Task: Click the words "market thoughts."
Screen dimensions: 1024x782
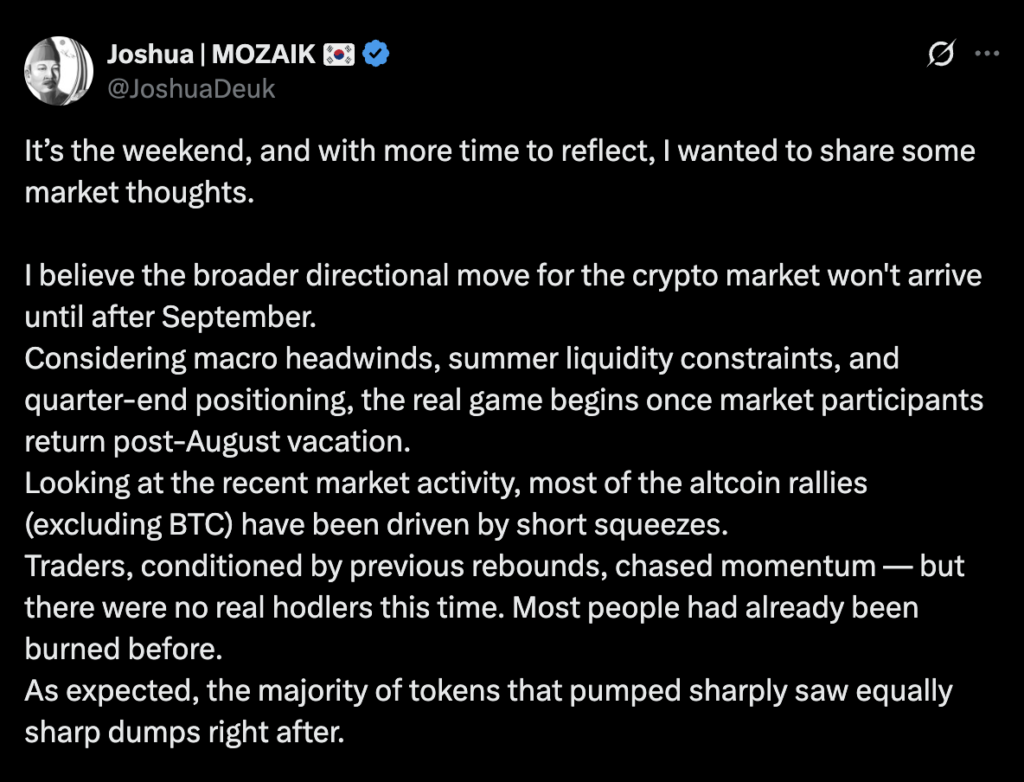Action: [139, 193]
